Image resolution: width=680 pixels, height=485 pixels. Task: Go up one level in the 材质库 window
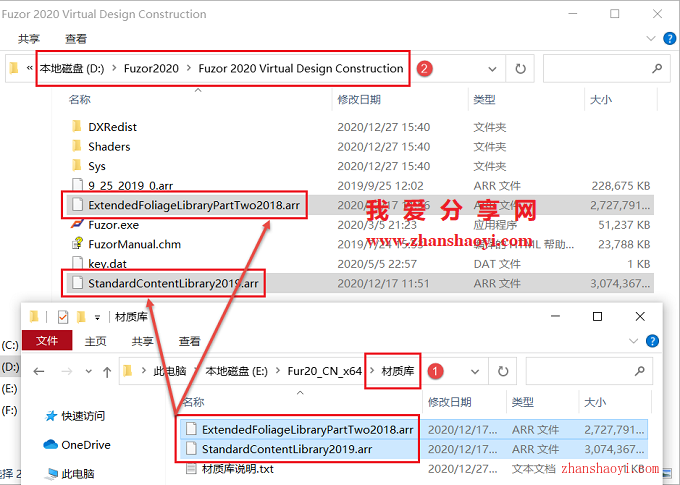pyautogui.click(x=107, y=371)
